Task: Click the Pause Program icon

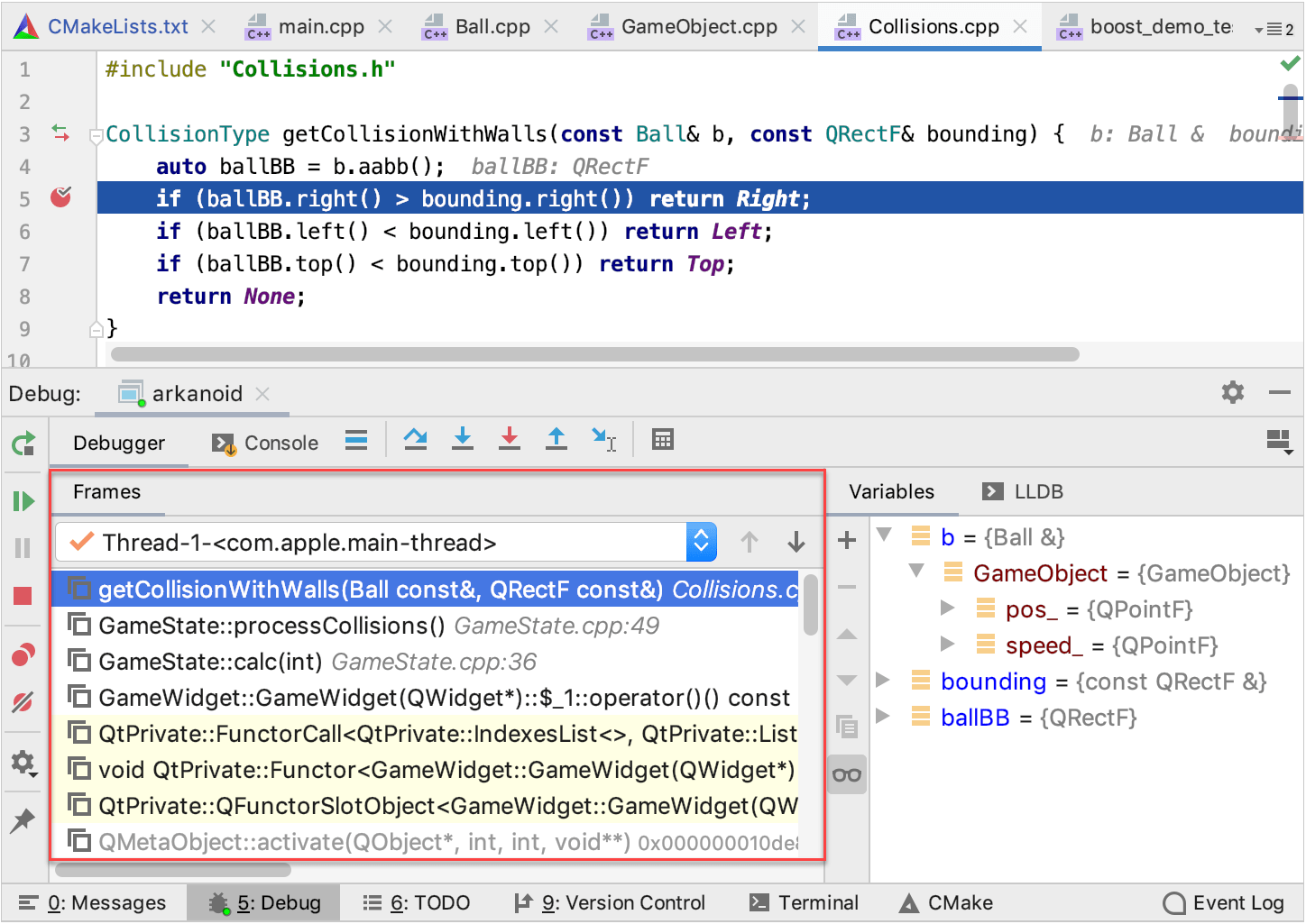Action: coord(23,547)
